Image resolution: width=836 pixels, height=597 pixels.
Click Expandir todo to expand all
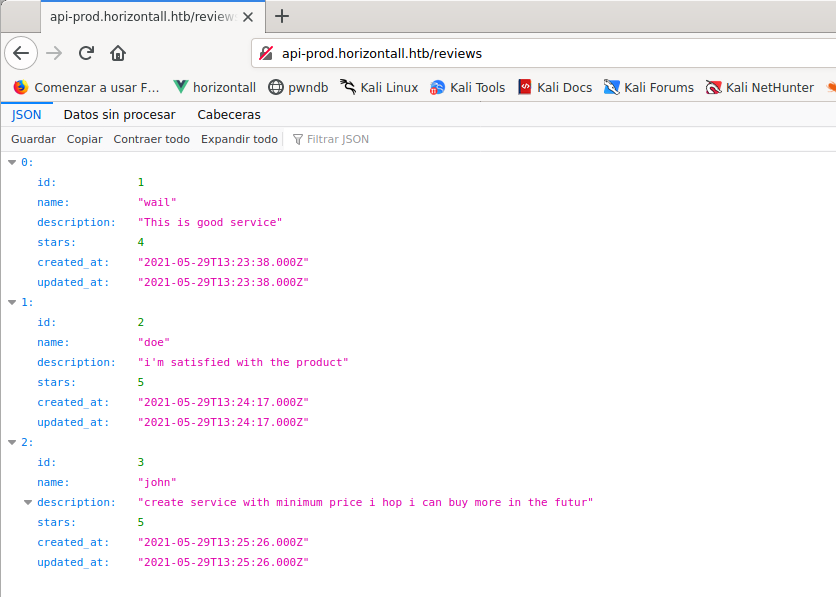click(x=239, y=139)
